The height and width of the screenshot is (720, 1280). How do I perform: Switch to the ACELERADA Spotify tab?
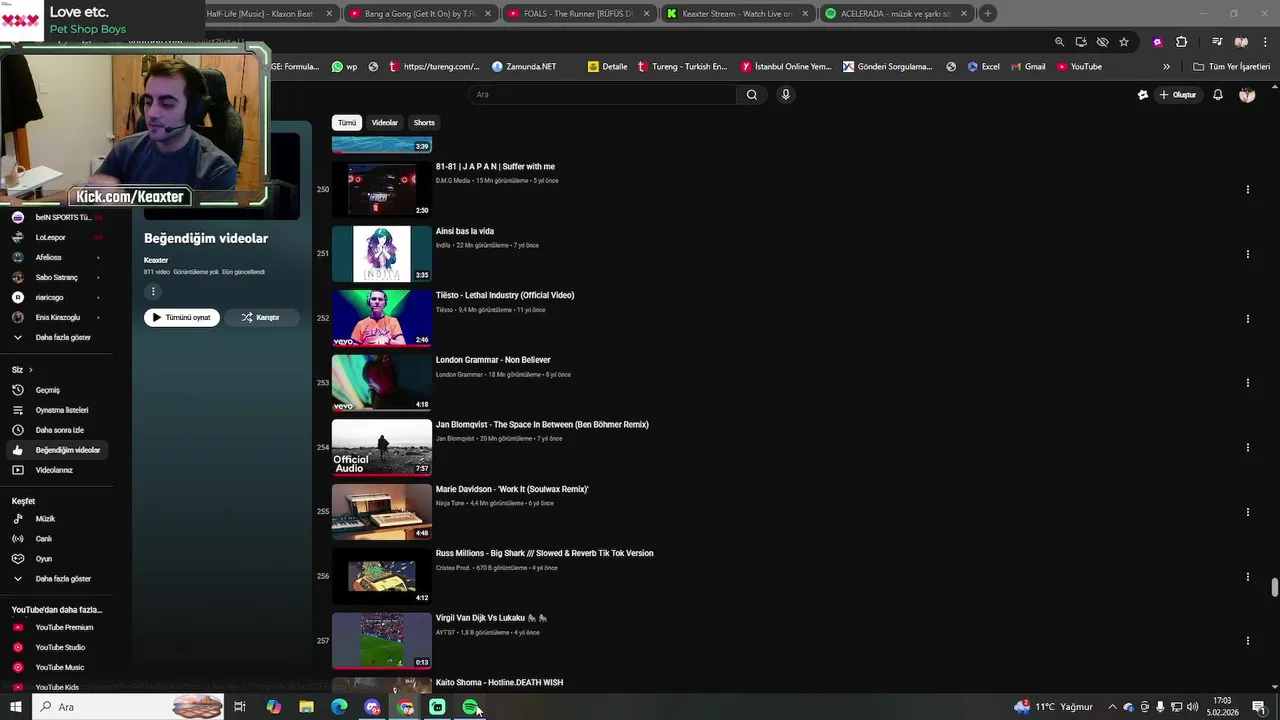coord(896,14)
